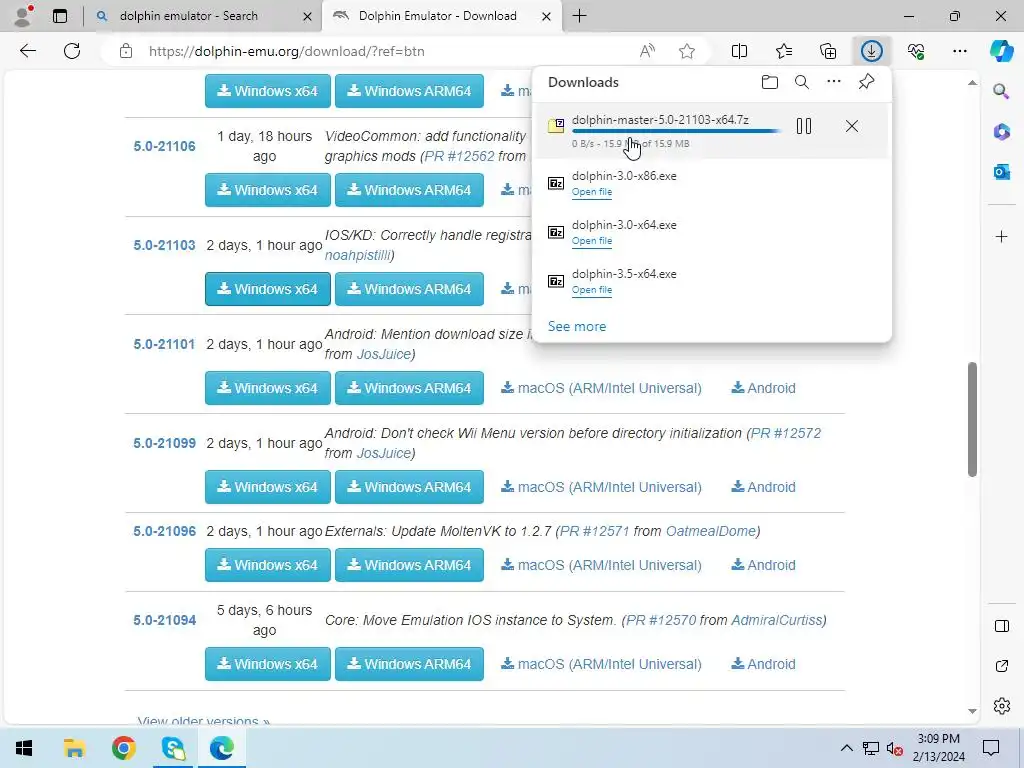Activate Read aloud icon

(647, 51)
